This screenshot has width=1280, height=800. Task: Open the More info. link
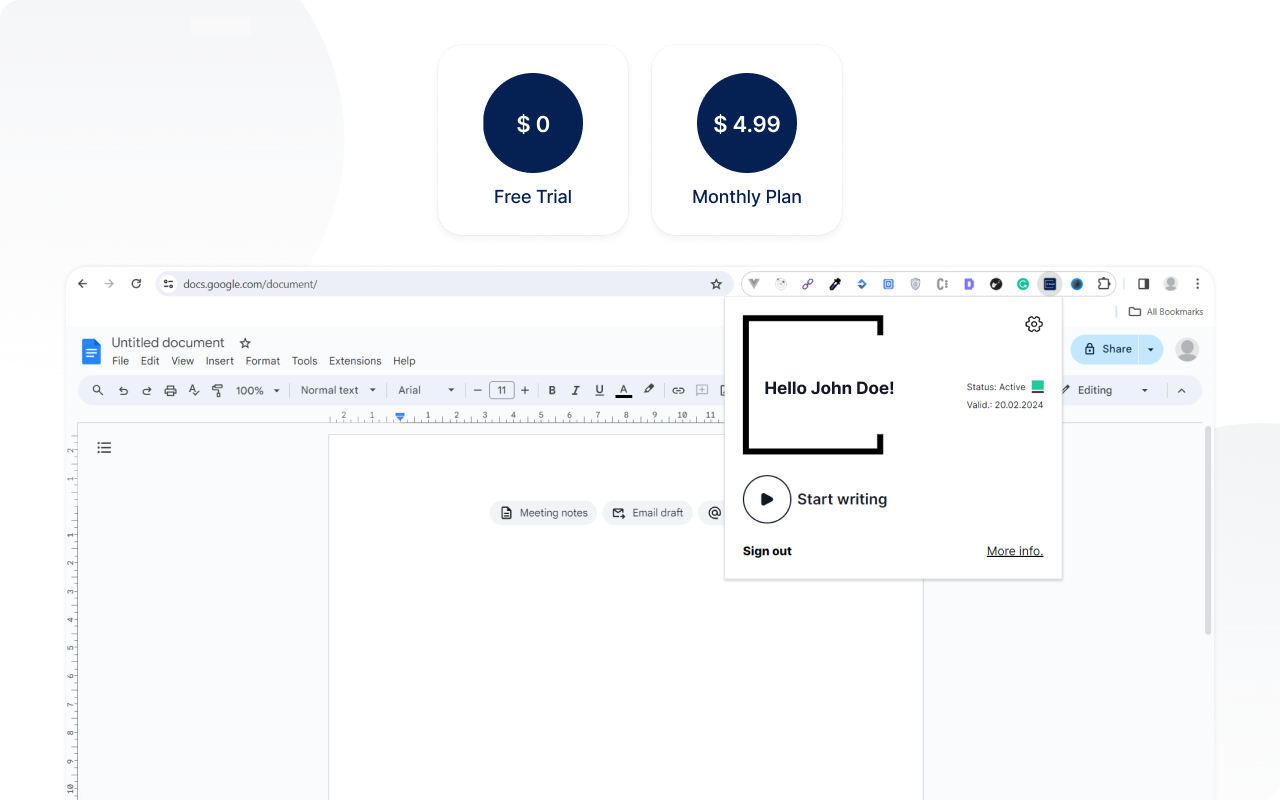coord(1014,551)
